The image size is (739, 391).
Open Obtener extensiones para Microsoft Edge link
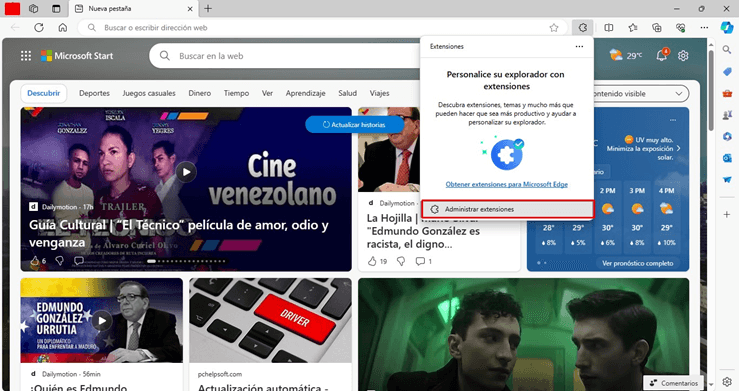coord(507,184)
